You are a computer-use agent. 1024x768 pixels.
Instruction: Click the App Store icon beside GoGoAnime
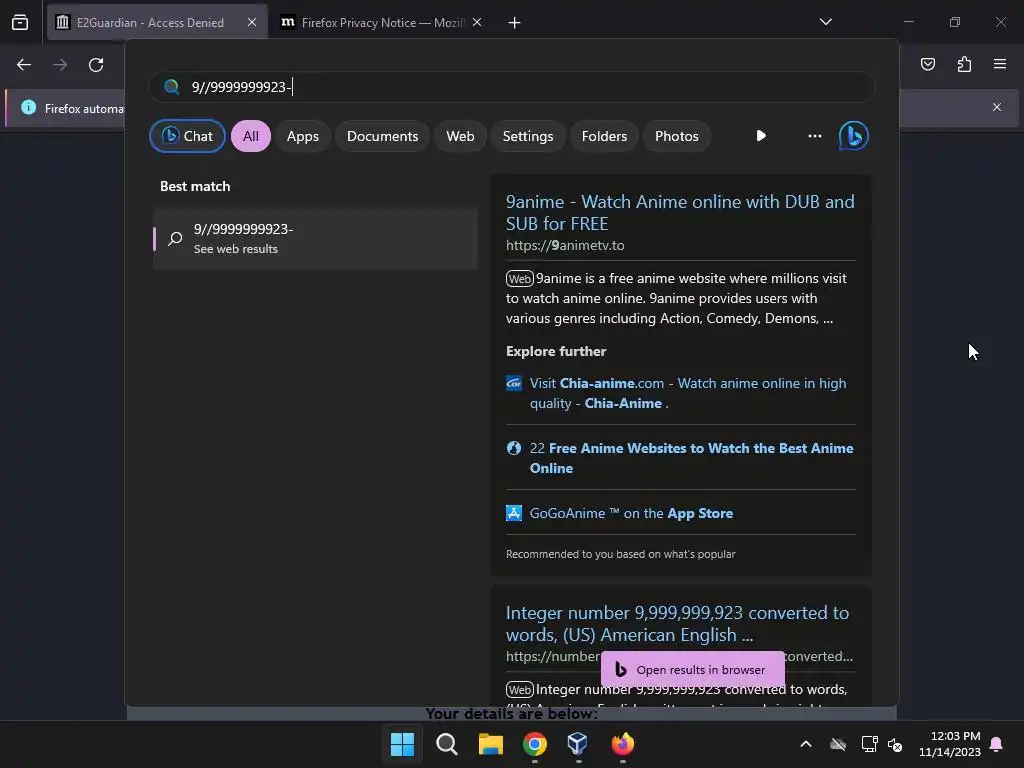514,513
